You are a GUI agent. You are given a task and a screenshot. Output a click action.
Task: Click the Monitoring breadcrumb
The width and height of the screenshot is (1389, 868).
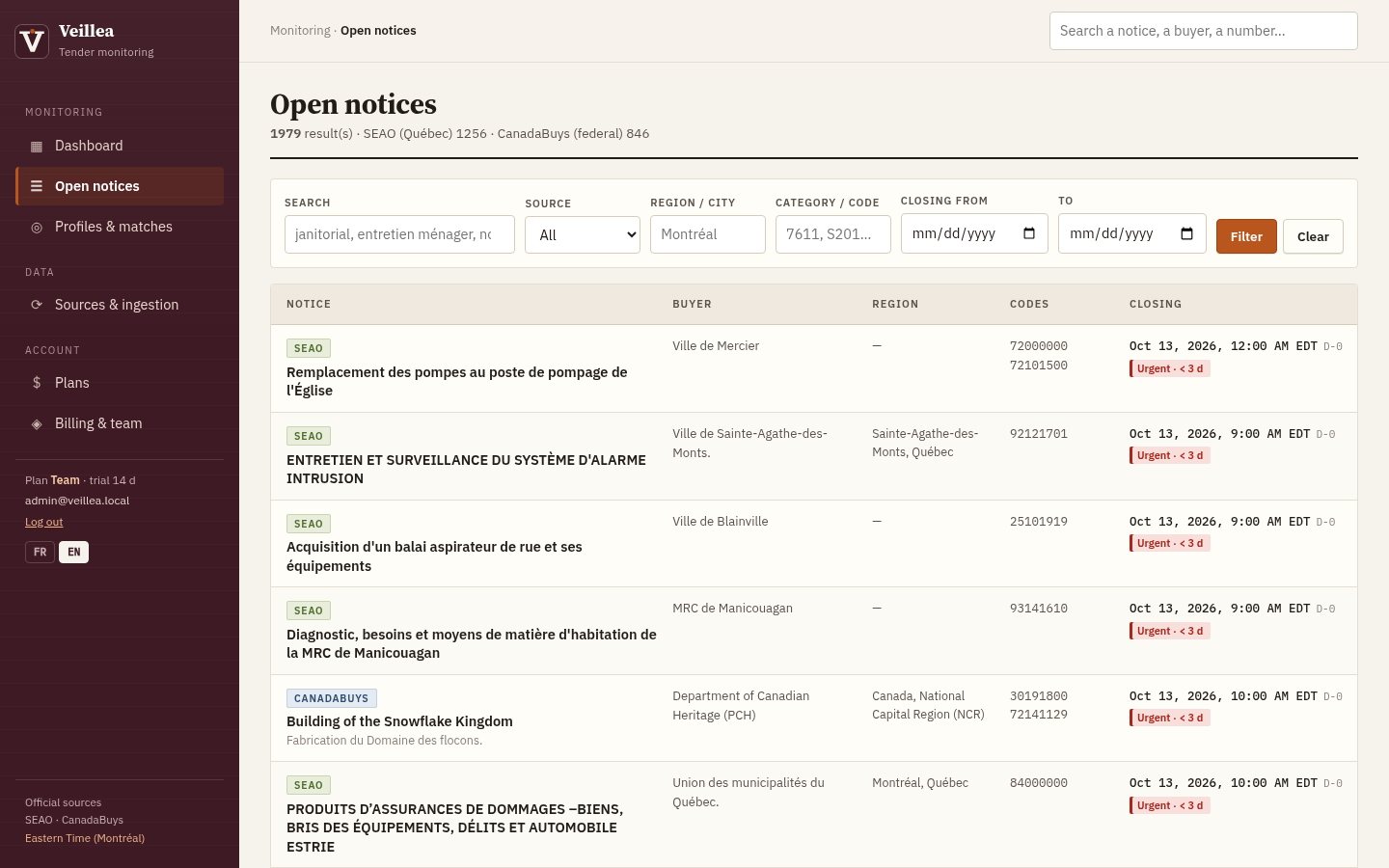tap(300, 31)
